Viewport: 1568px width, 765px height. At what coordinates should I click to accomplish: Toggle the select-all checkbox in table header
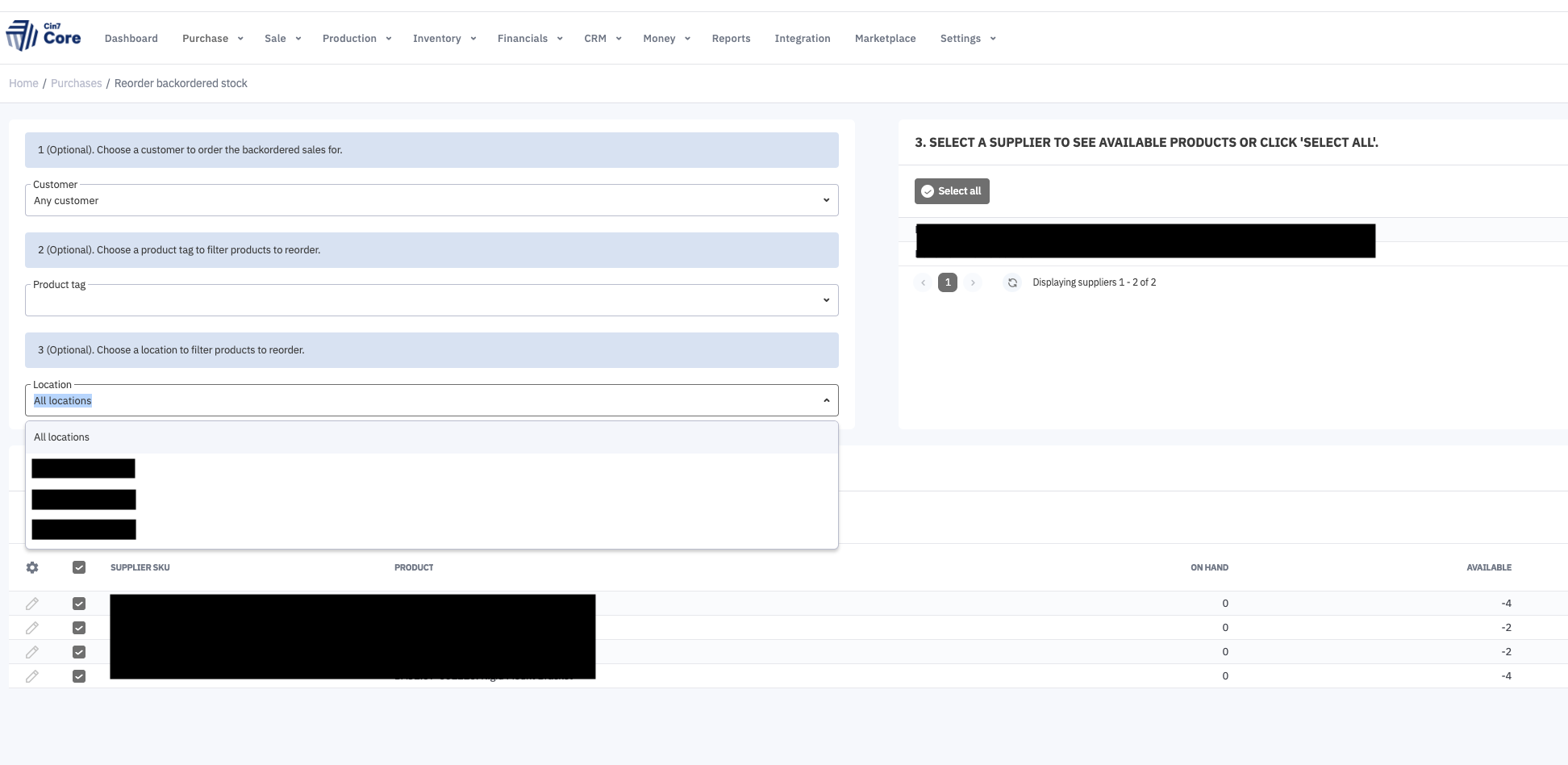pyautogui.click(x=79, y=567)
